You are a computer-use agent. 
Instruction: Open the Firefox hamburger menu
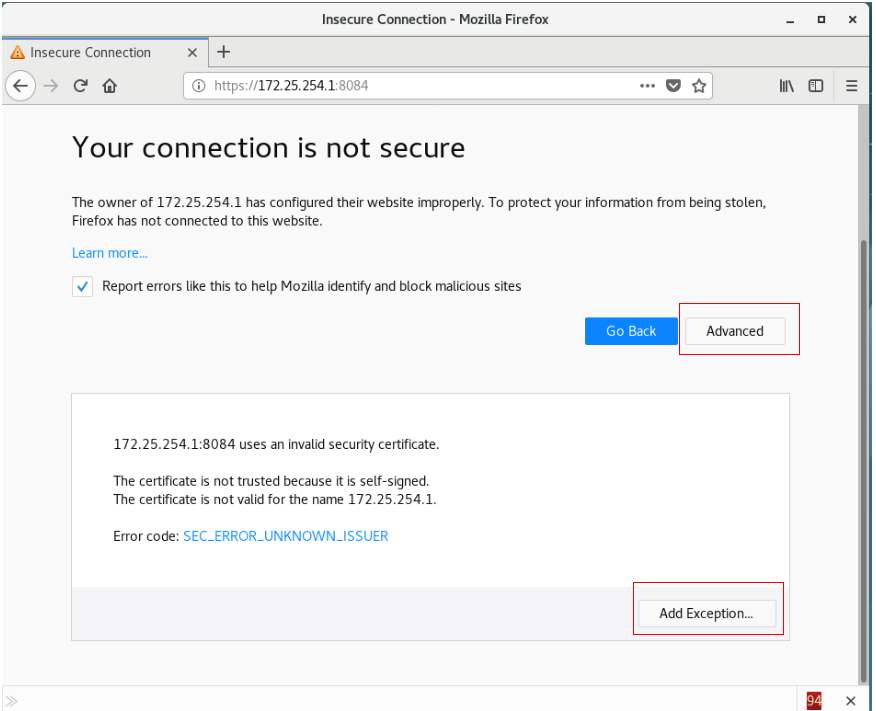(x=851, y=86)
